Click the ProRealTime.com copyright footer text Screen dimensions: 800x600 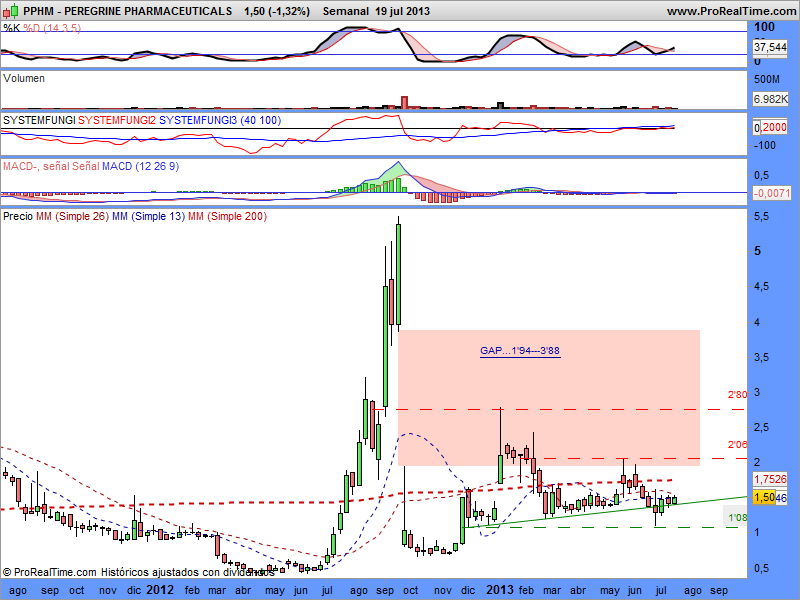(138, 572)
